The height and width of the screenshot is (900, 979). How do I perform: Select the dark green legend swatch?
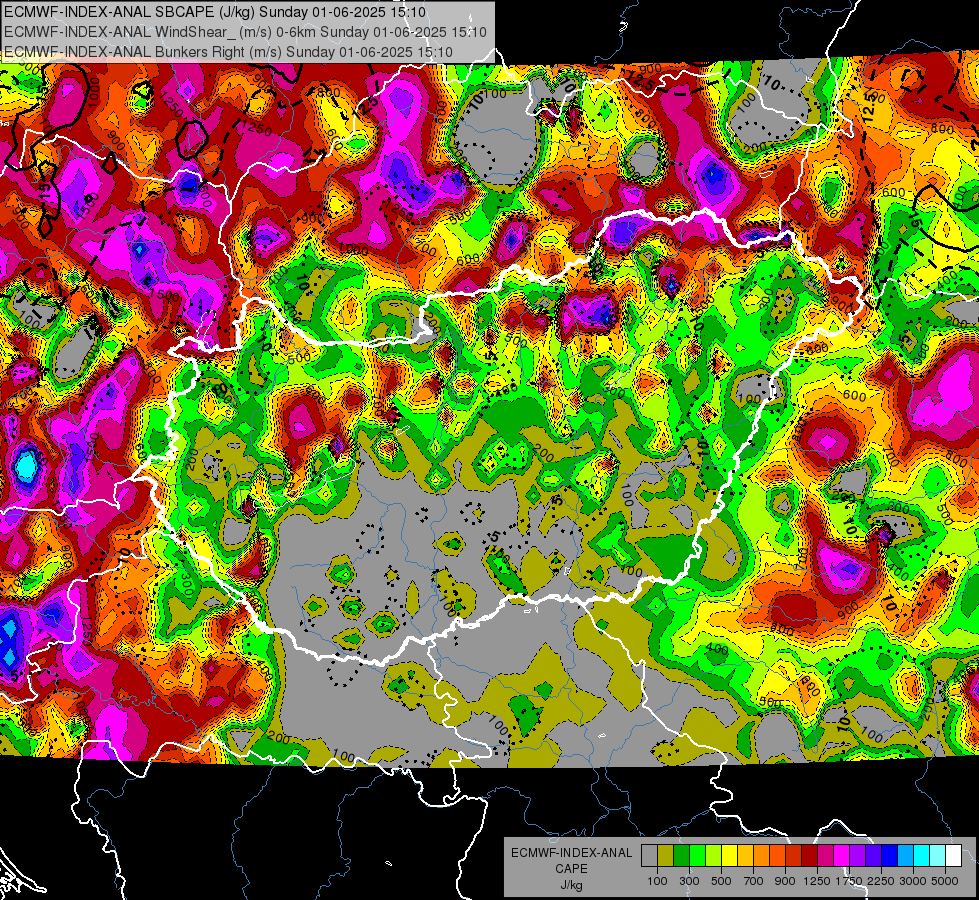click(x=682, y=855)
